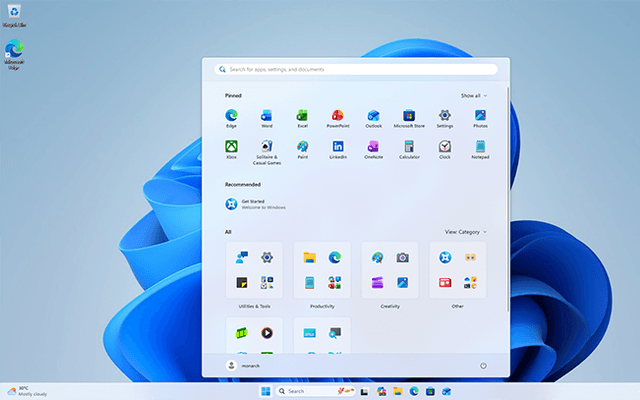Open the pinned Outlook app

(373, 118)
